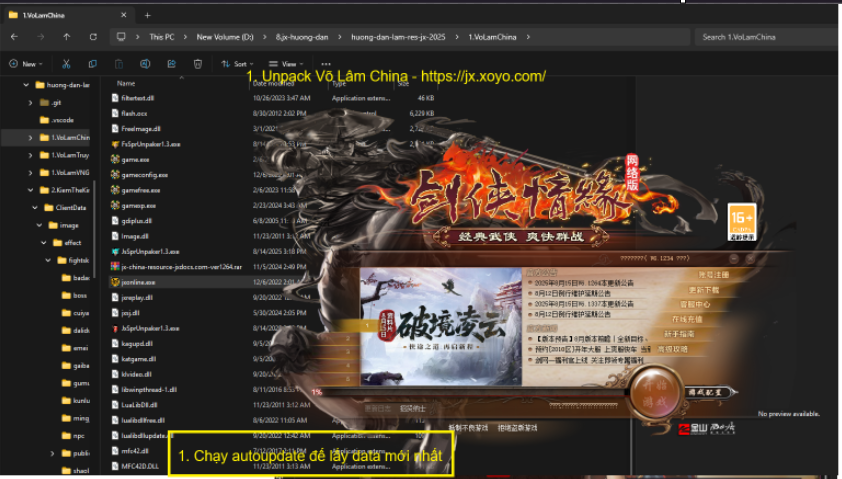
Task: Click the Name column header
Action: [x=126, y=83]
